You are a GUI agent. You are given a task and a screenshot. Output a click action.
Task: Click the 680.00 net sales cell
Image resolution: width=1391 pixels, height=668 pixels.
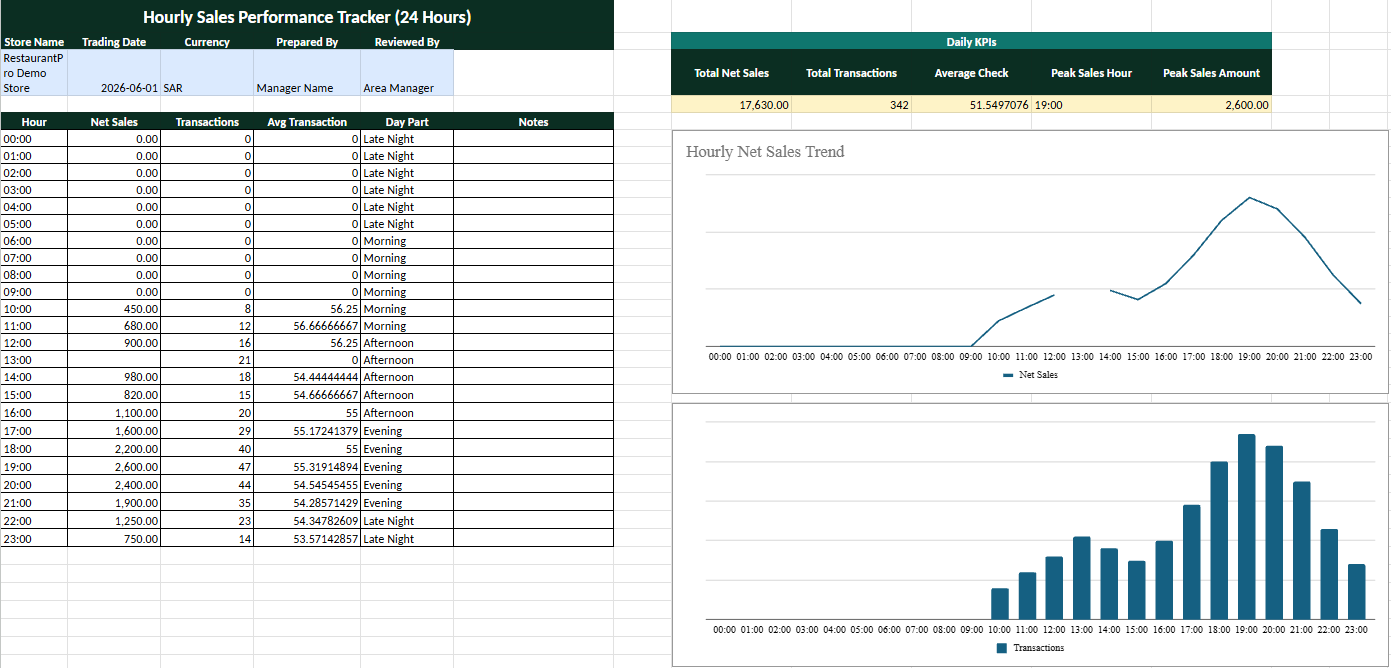pos(114,326)
